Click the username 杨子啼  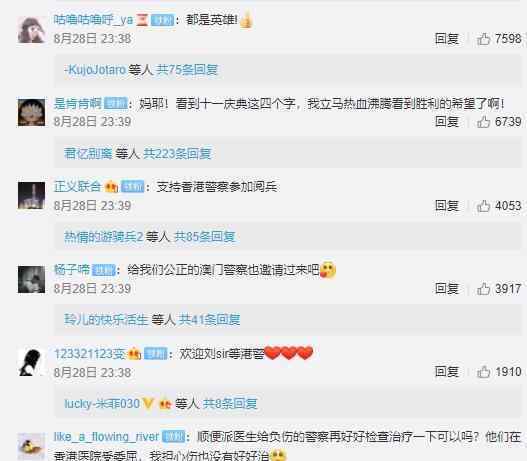(x=72, y=270)
